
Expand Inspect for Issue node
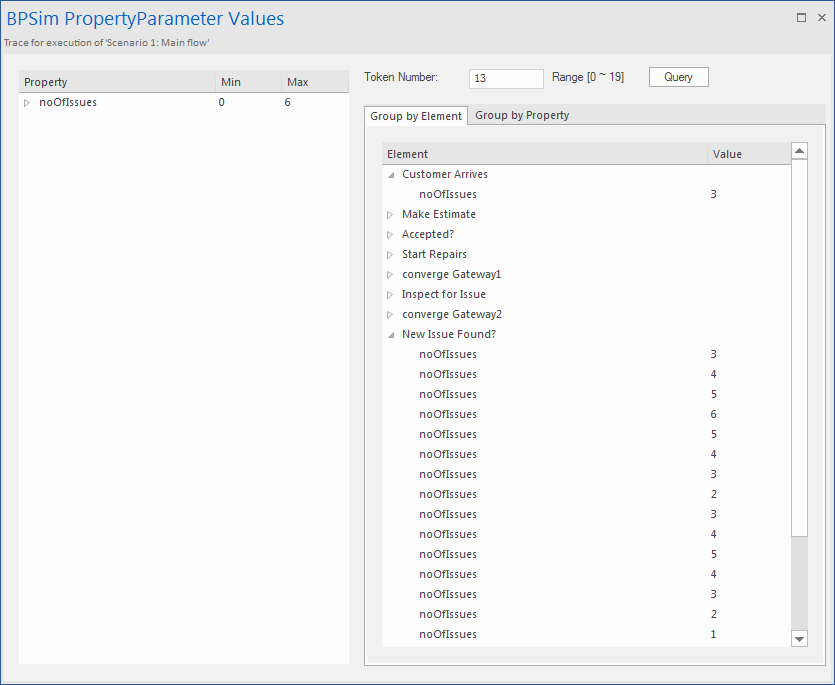coord(390,294)
